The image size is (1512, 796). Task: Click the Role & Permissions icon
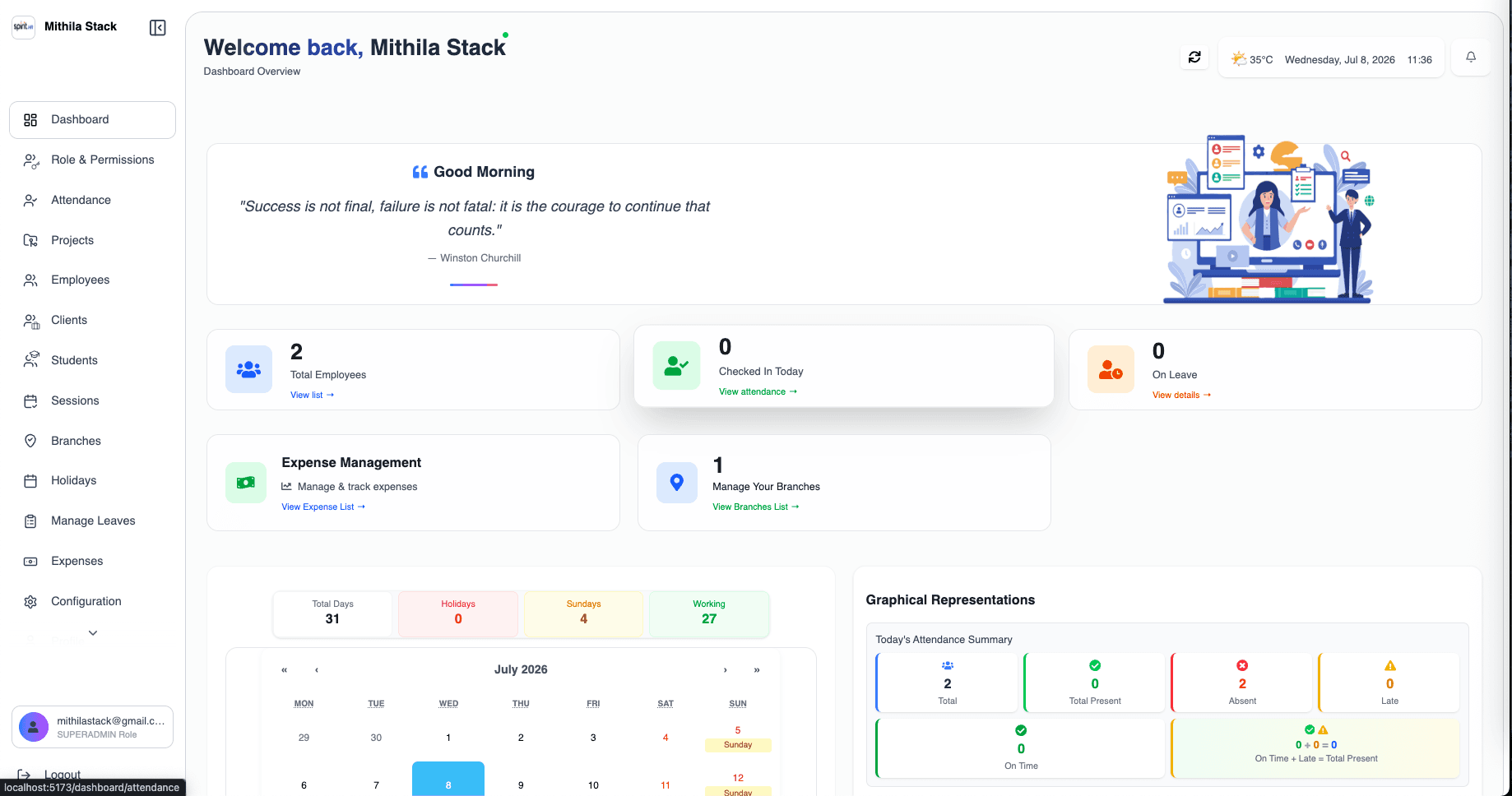[x=30, y=160]
